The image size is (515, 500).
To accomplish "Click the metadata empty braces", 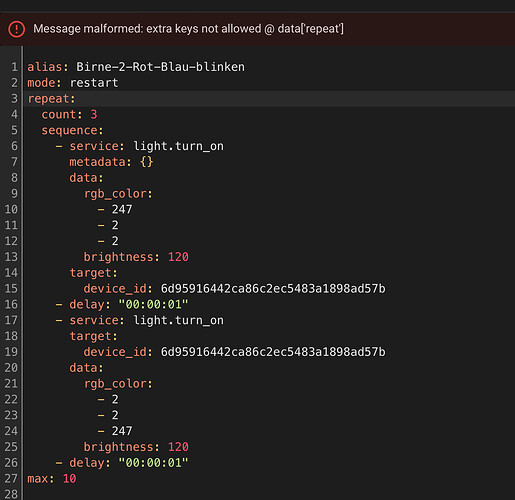I will coord(146,162).
